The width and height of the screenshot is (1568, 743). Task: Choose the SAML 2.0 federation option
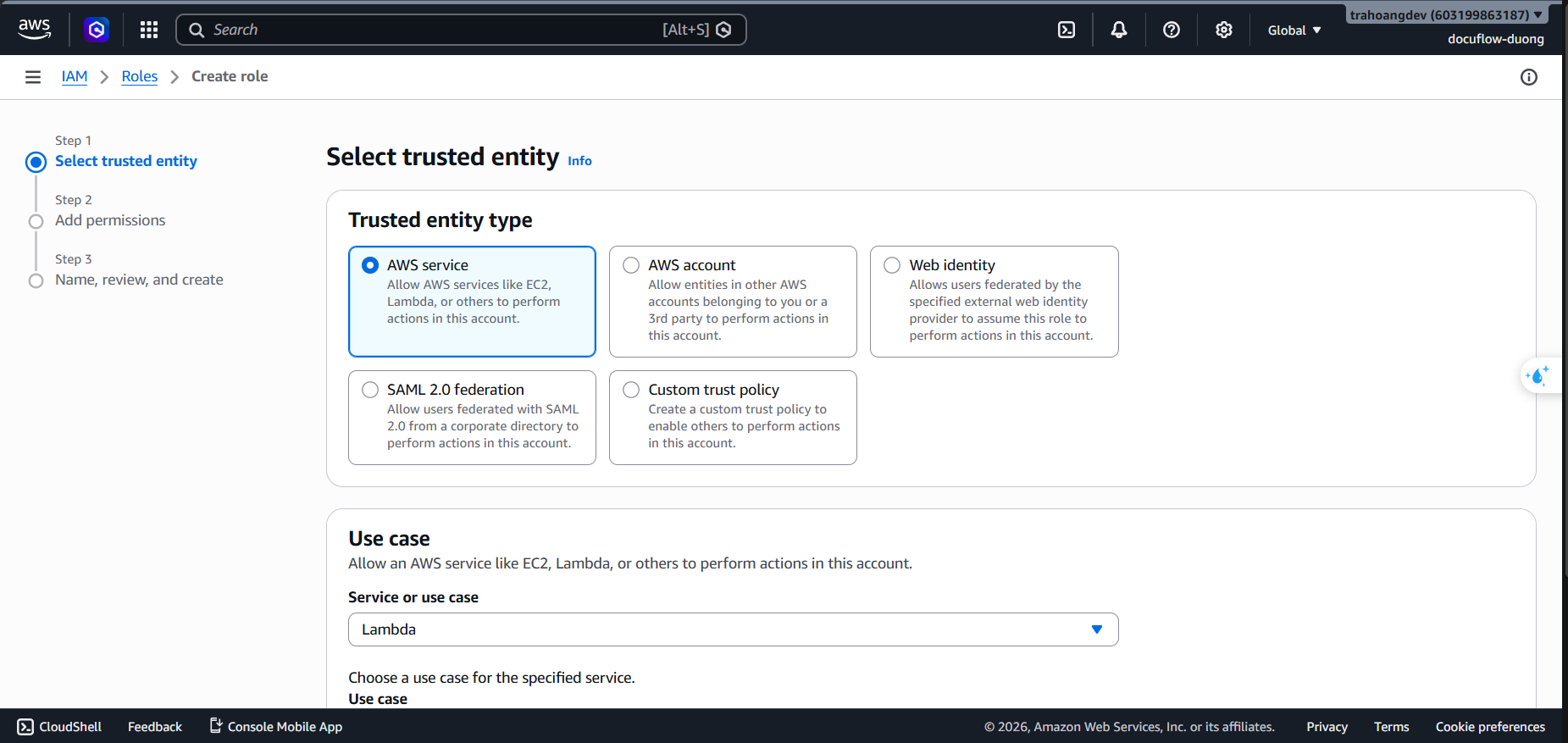[x=370, y=390]
